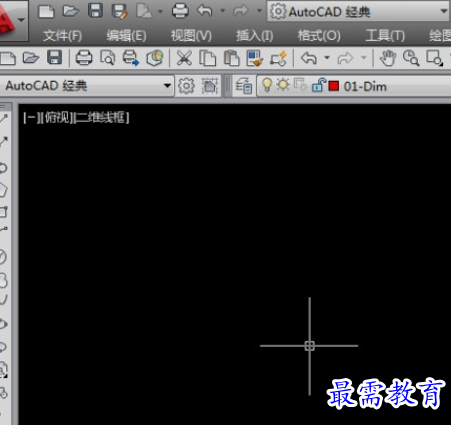Image resolution: width=451 pixels, height=425 pixels.
Task: Save drawing from quick access toolbar
Action: [95, 11]
